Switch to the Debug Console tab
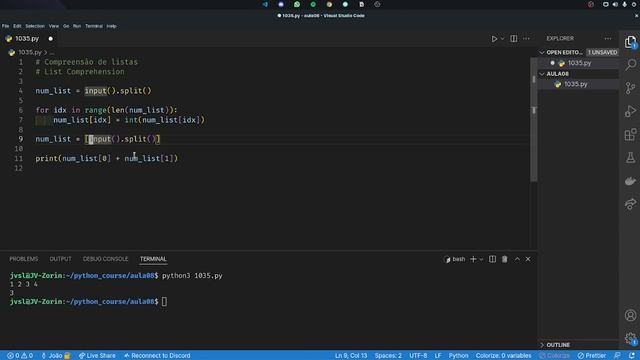Viewport: 640px width, 360px height. click(x=105, y=259)
